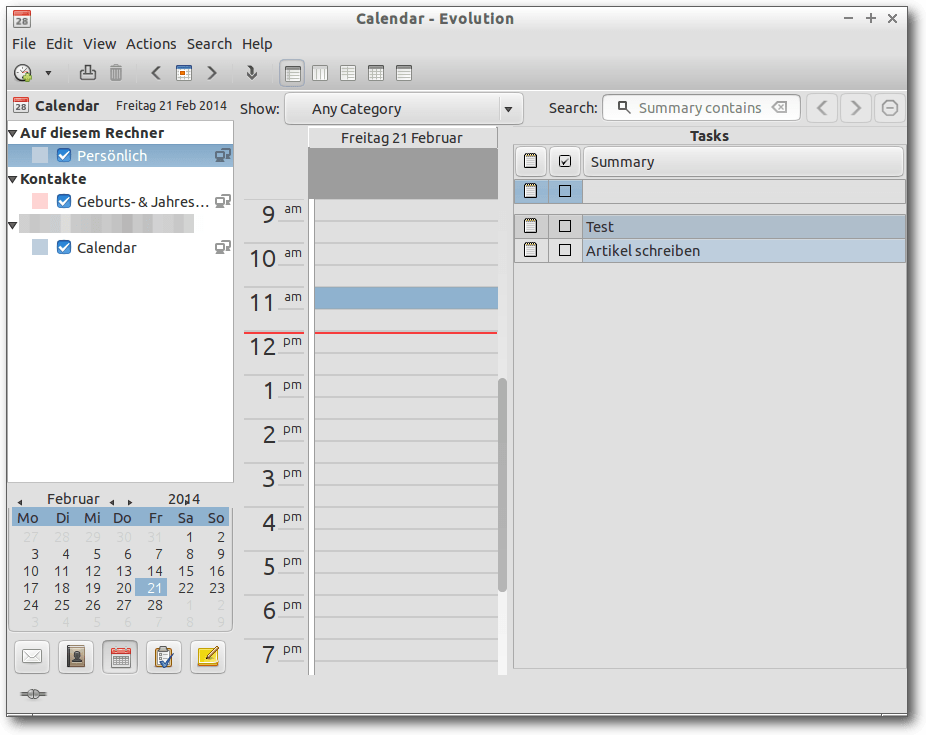The height and width of the screenshot is (735, 926).
Task: Open Contacts address book button
Action: coord(76,656)
